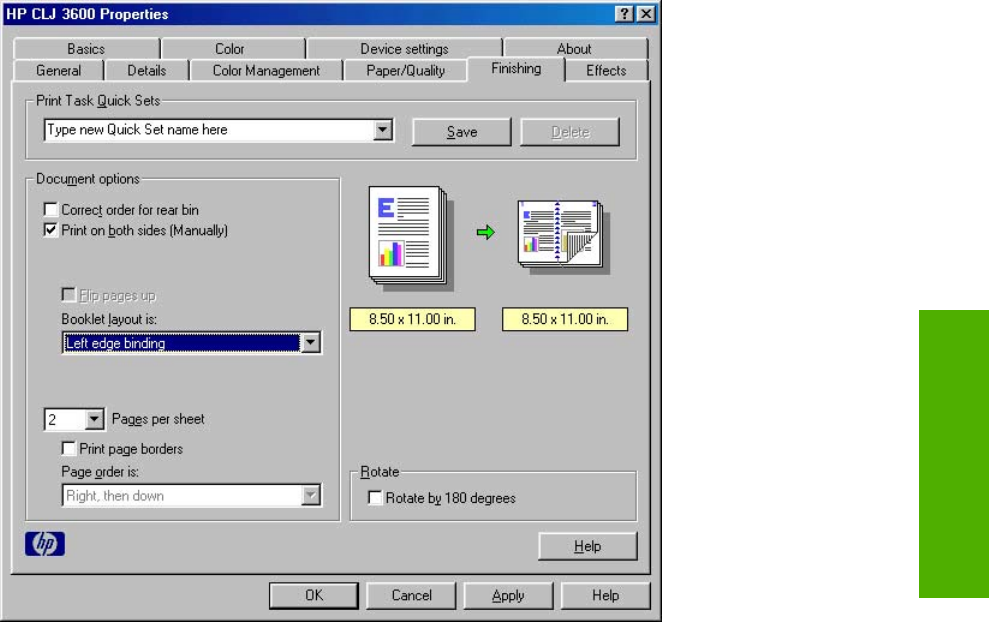989x622 pixels.
Task: Toggle the Flip pages up checkbox
Action: click(x=68, y=295)
